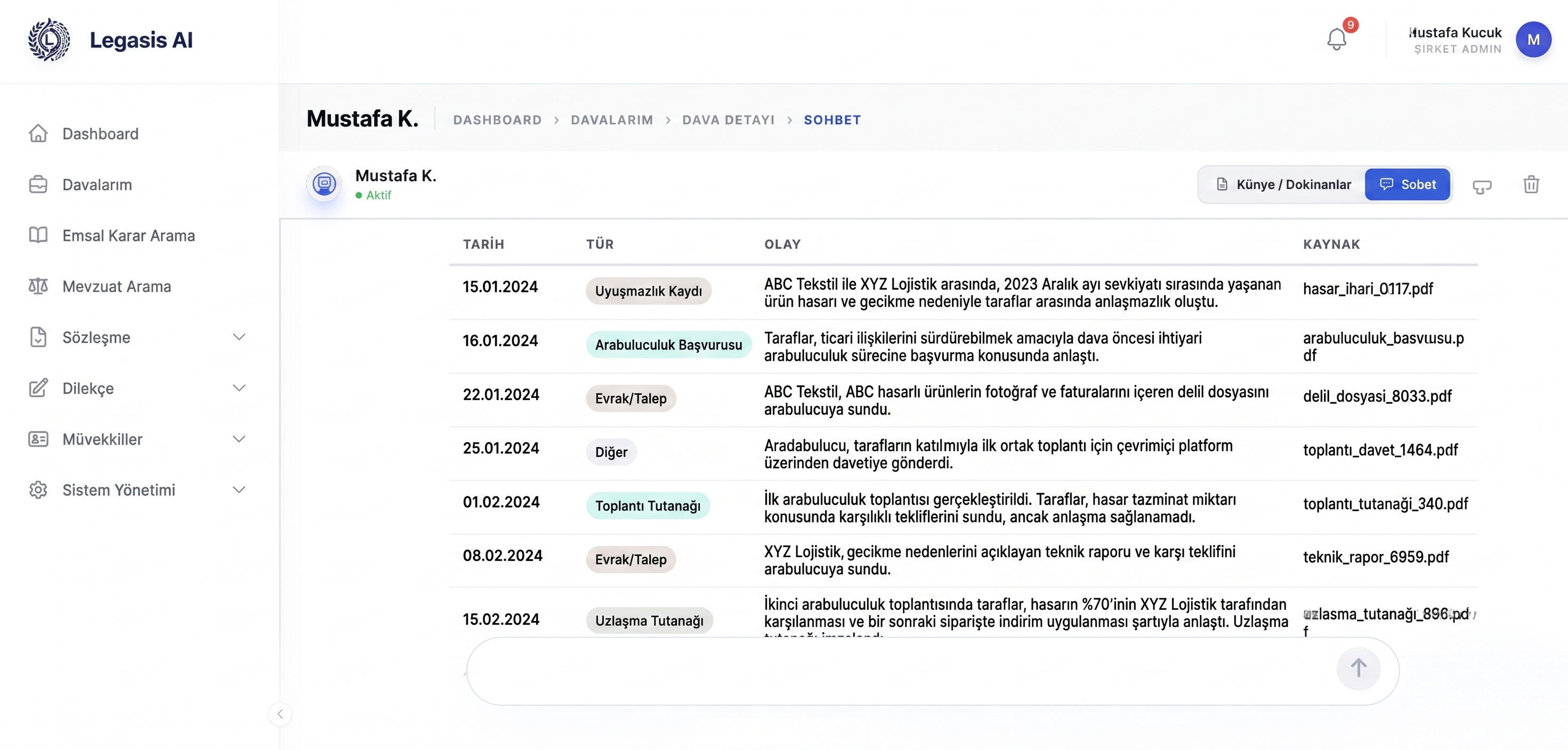Viewport: 1568px width, 750px height.
Task: Click the Uyuşmazlık Kaydı tag
Action: pos(648,291)
